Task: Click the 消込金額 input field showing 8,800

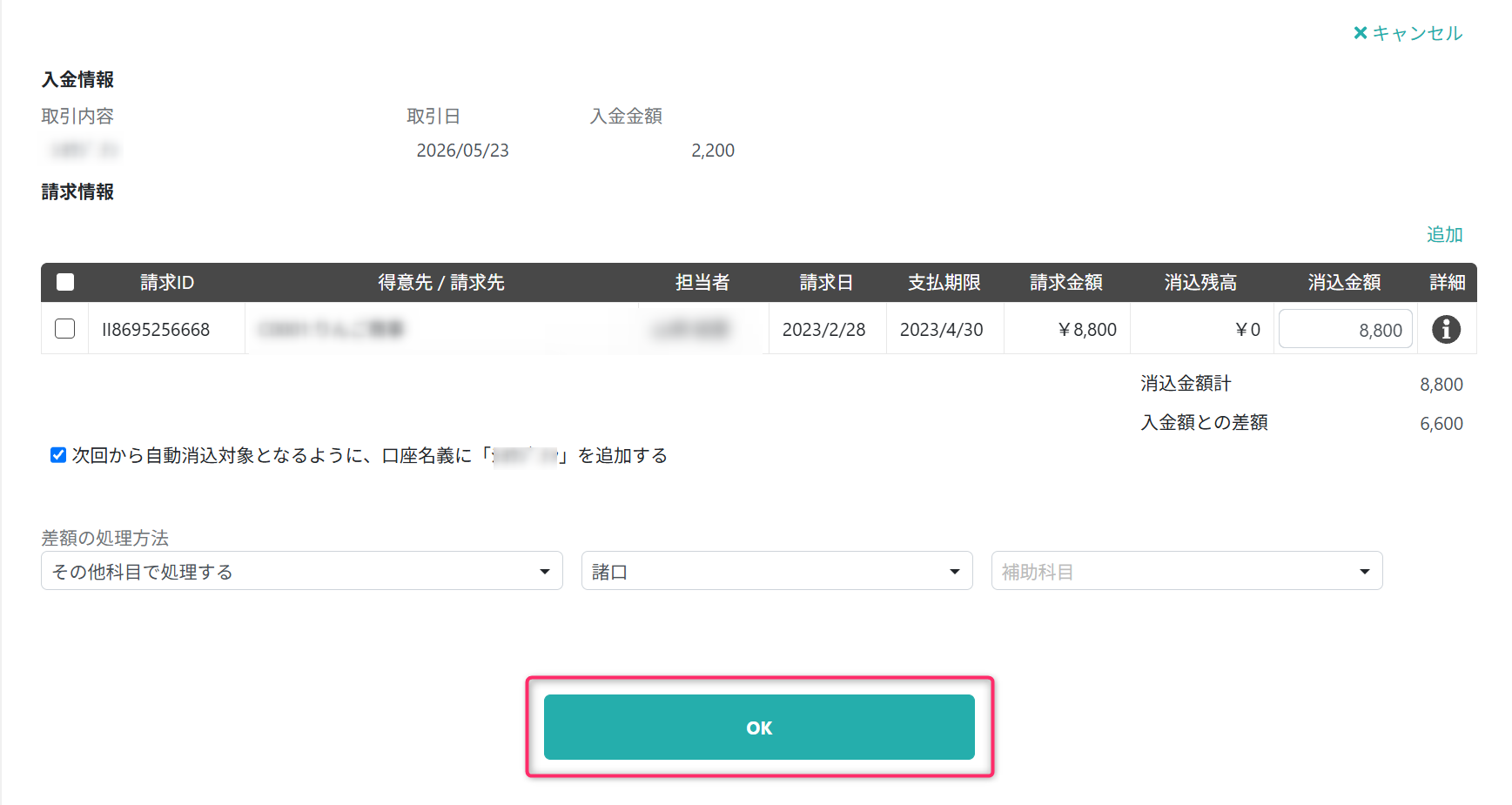Action: coord(1345,329)
